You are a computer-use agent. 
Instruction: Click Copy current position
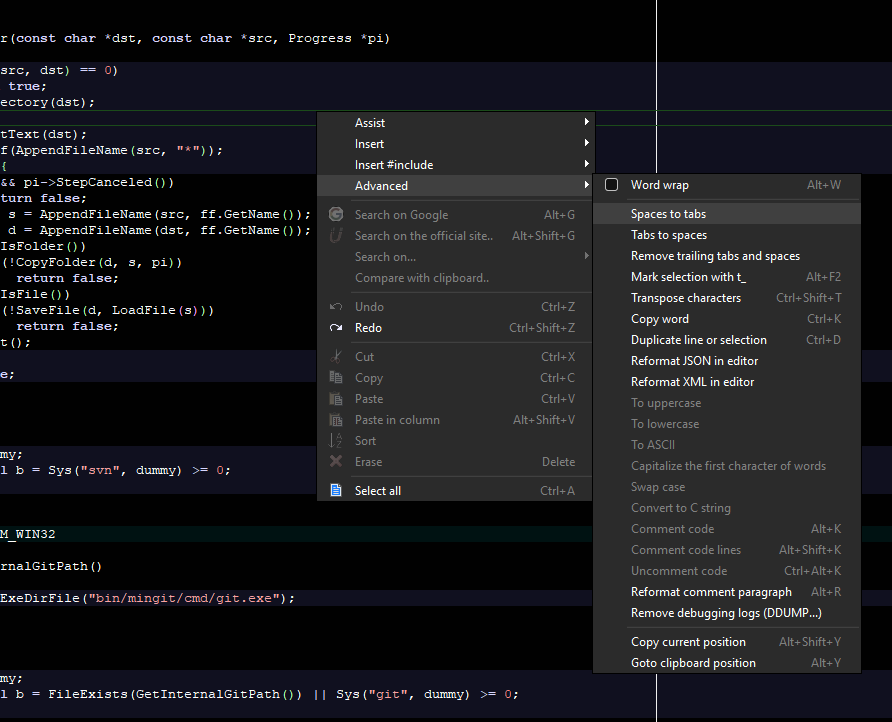coord(688,642)
